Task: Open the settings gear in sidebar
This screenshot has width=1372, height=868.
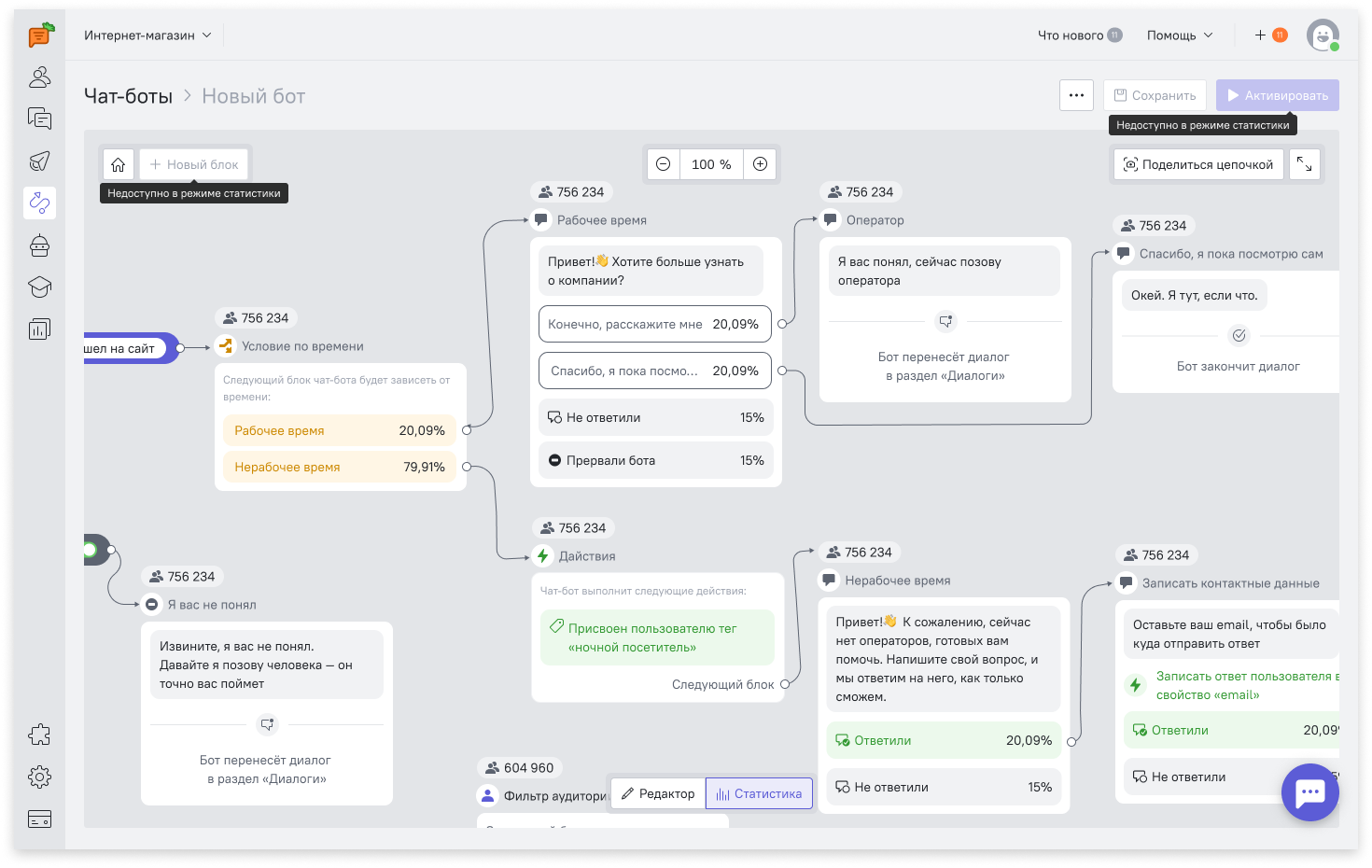Action: click(x=39, y=777)
